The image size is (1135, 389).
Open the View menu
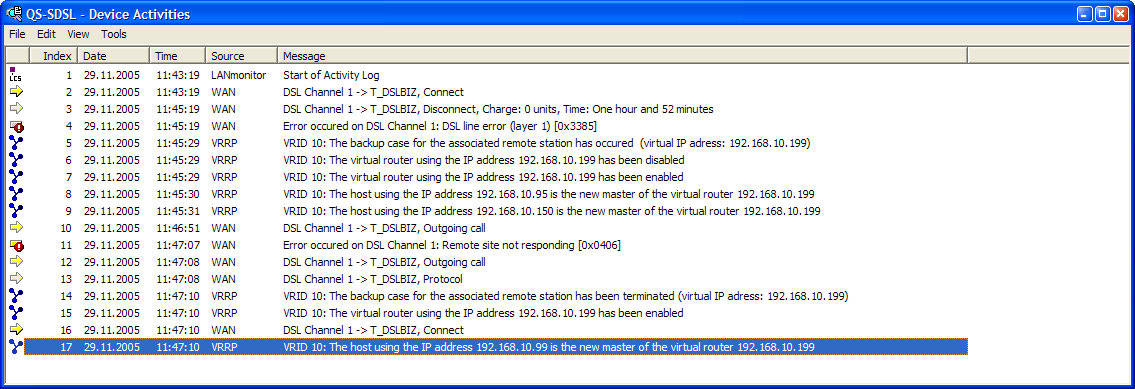tap(78, 34)
